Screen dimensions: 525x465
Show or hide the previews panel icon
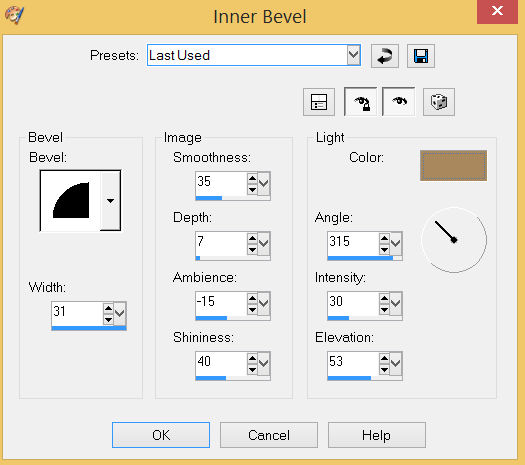[319, 102]
